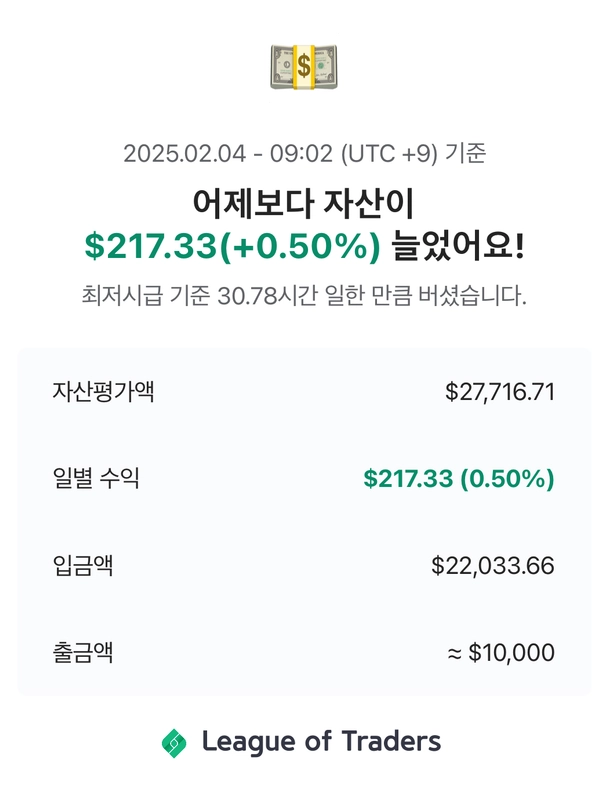The image size is (609, 800).
Task: Click the green $217.33 (0.50%) daily profit value
Action: click(459, 479)
